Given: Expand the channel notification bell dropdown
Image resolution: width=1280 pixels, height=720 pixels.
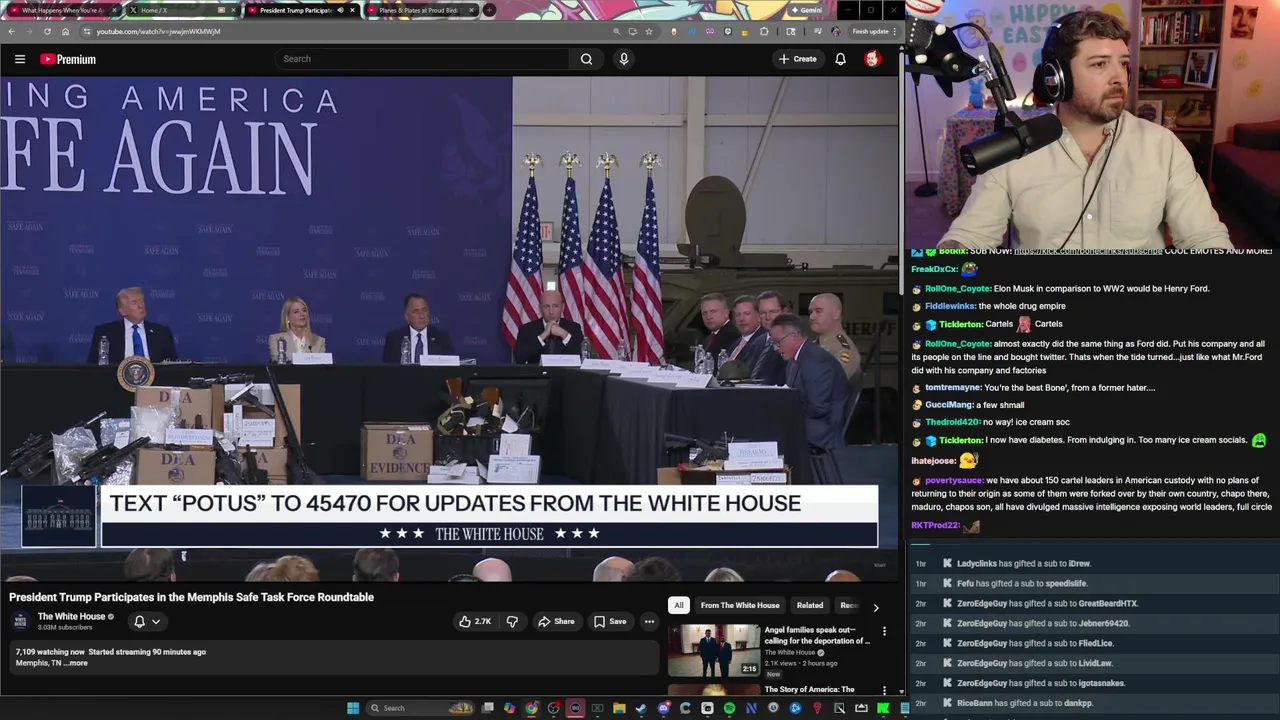Looking at the screenshot, I should [147, 621].
